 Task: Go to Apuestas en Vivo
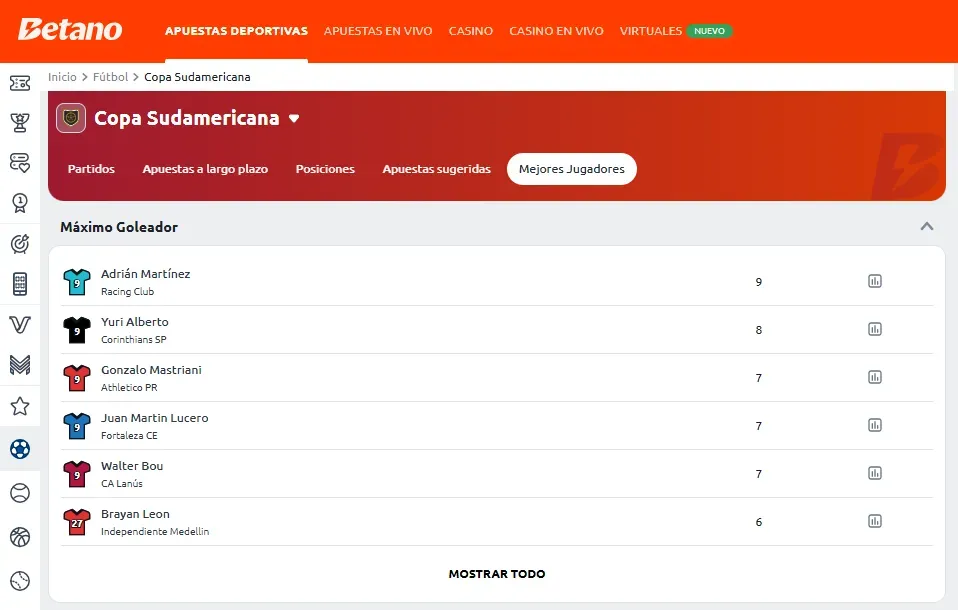(x=378, y=31)
